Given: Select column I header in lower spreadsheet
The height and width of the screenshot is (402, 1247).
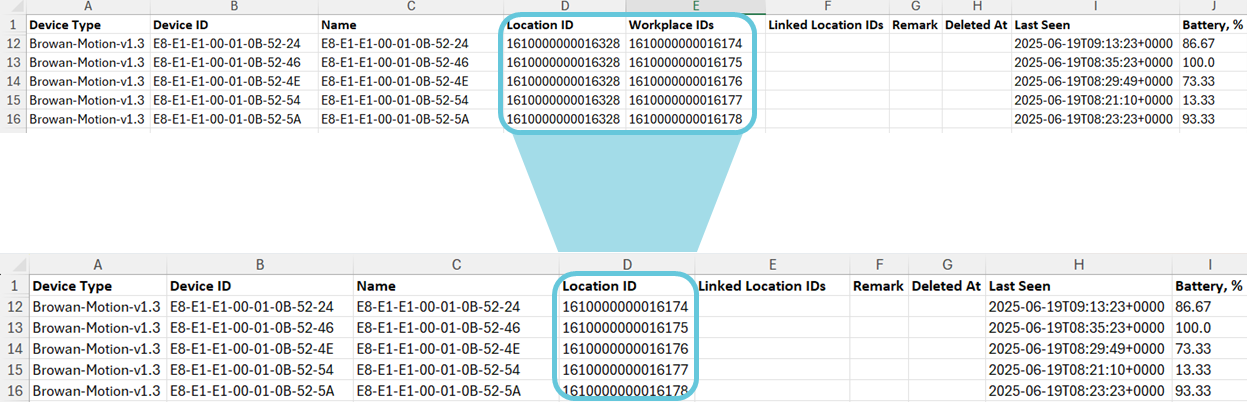Looking at the screenshot, I should (x=1209, y=265).
